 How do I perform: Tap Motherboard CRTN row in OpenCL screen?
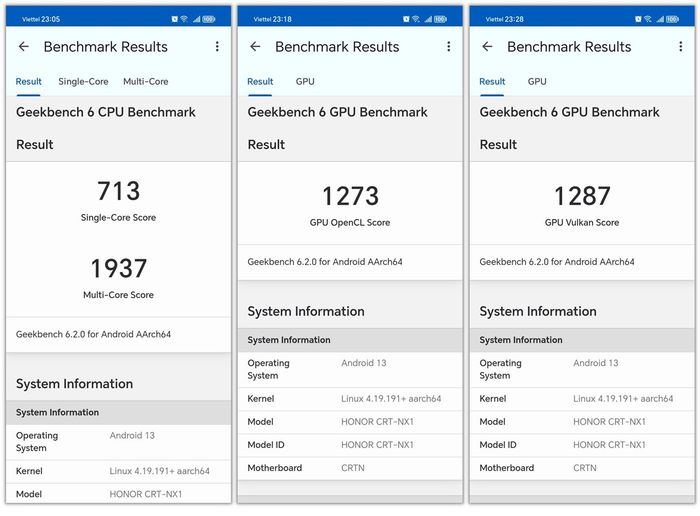click(350, 468)
